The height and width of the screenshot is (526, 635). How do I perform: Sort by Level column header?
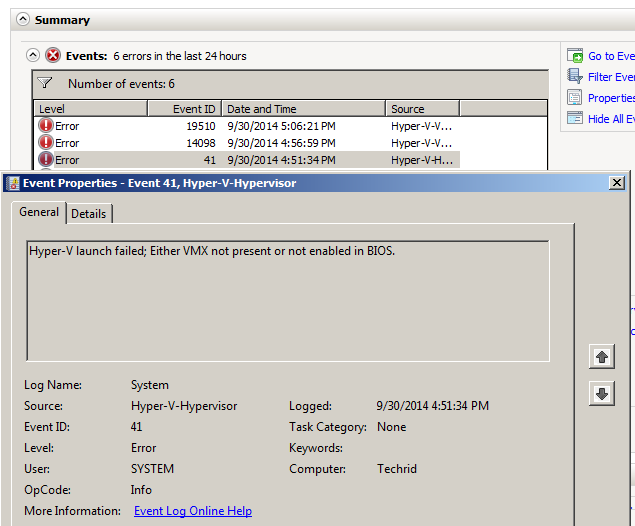click(x=90, y=109)
